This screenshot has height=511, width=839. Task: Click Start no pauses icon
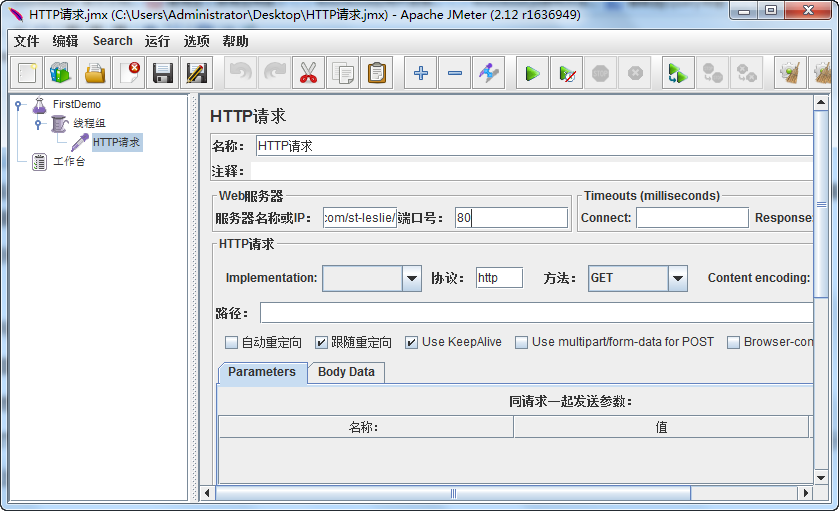tap(567, 73)
